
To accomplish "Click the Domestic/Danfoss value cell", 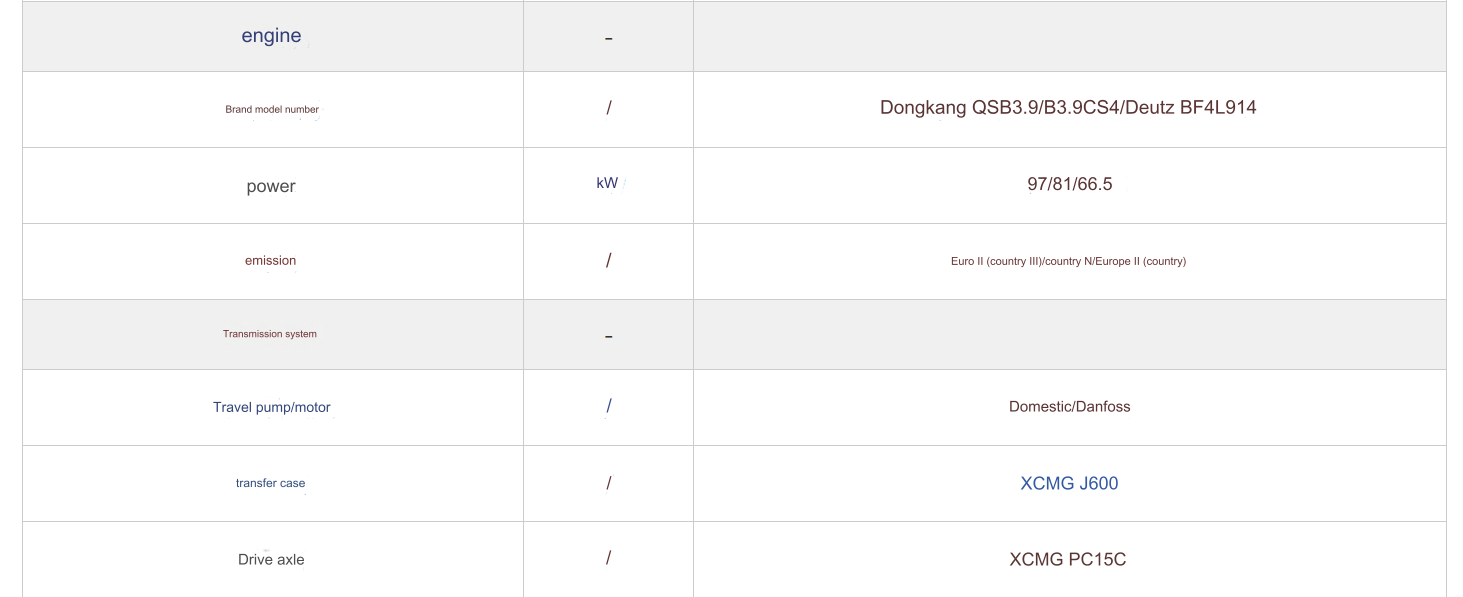I will pyautogui.click(x=1069, y=407).
